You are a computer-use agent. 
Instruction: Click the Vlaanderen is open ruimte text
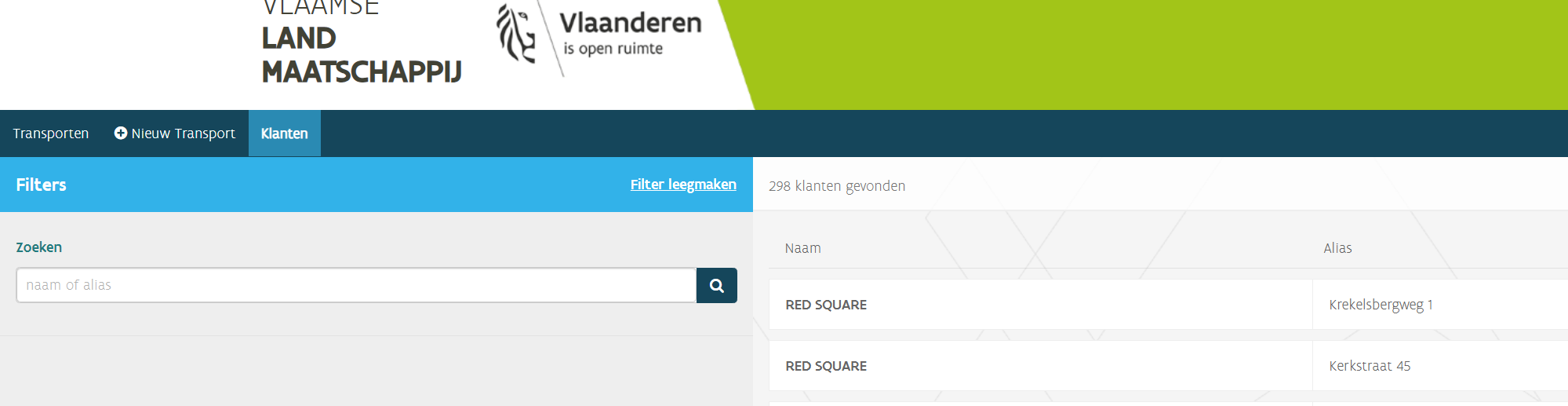pos(631,34)
